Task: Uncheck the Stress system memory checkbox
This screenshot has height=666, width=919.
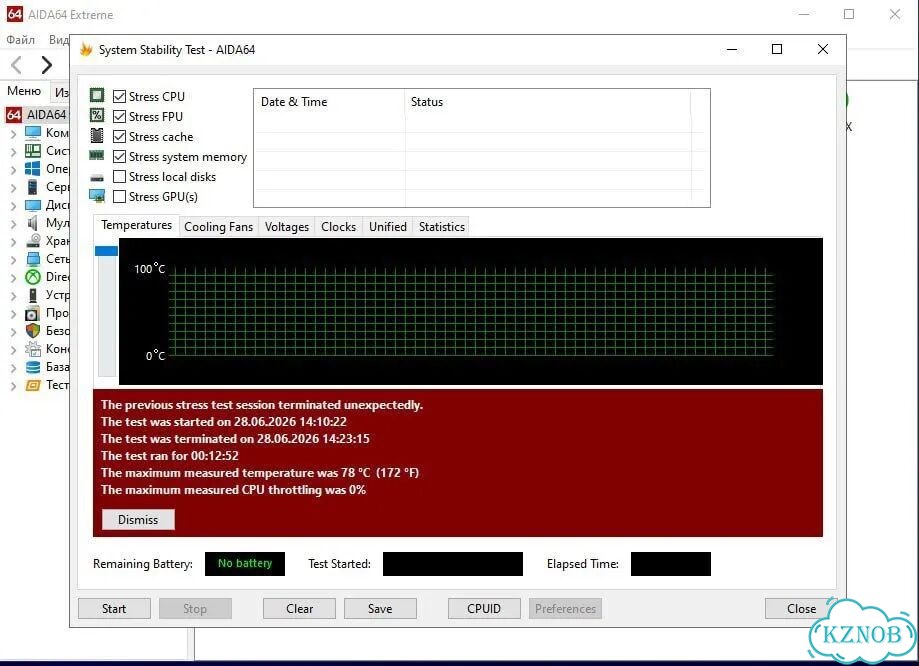Action: (x=119, y=157)
